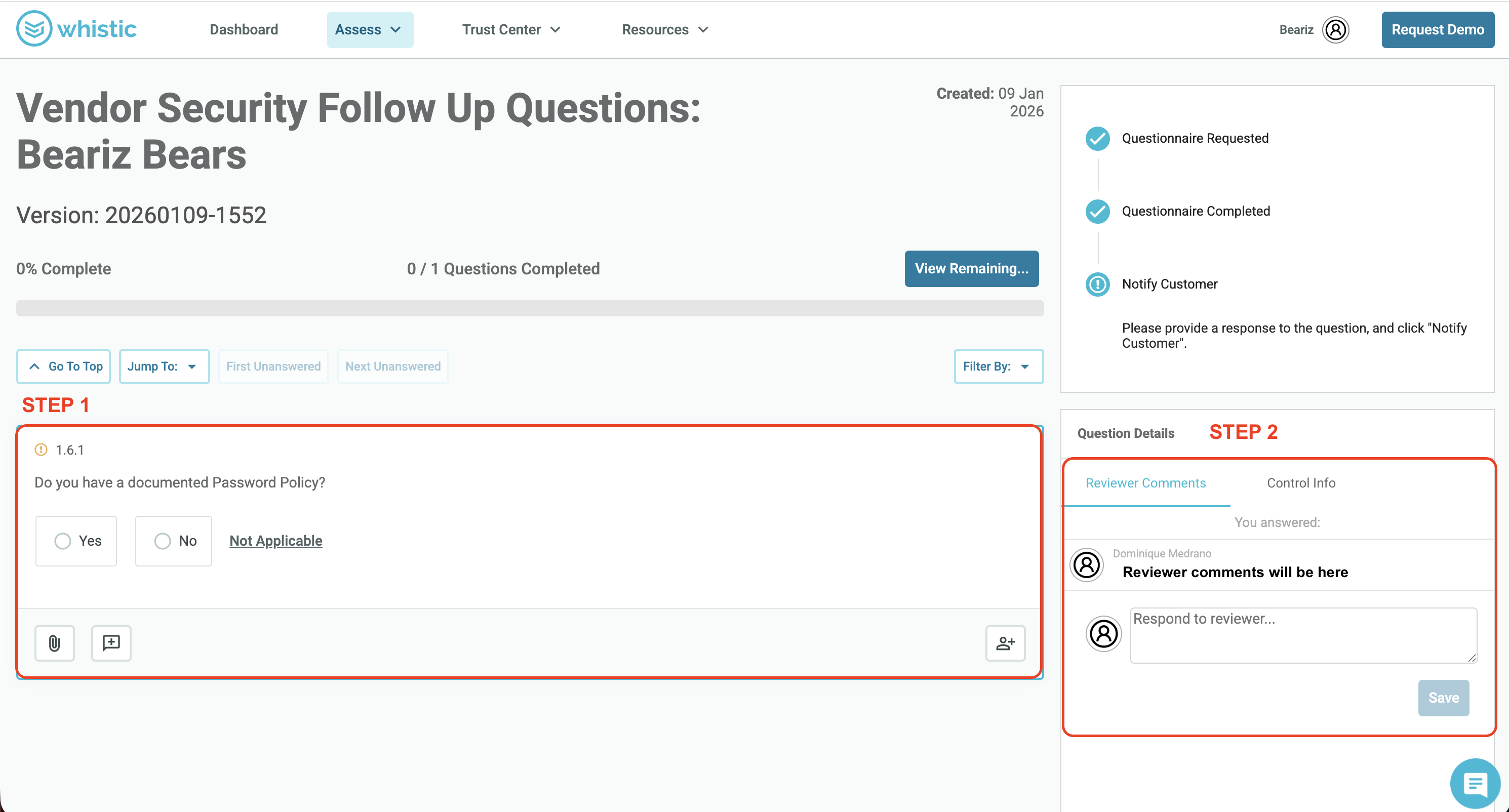Click the warning icon beside 1.6.1
Image resolution: width=1509 pixels, height=812 pixels.
(x=41, y=450)
